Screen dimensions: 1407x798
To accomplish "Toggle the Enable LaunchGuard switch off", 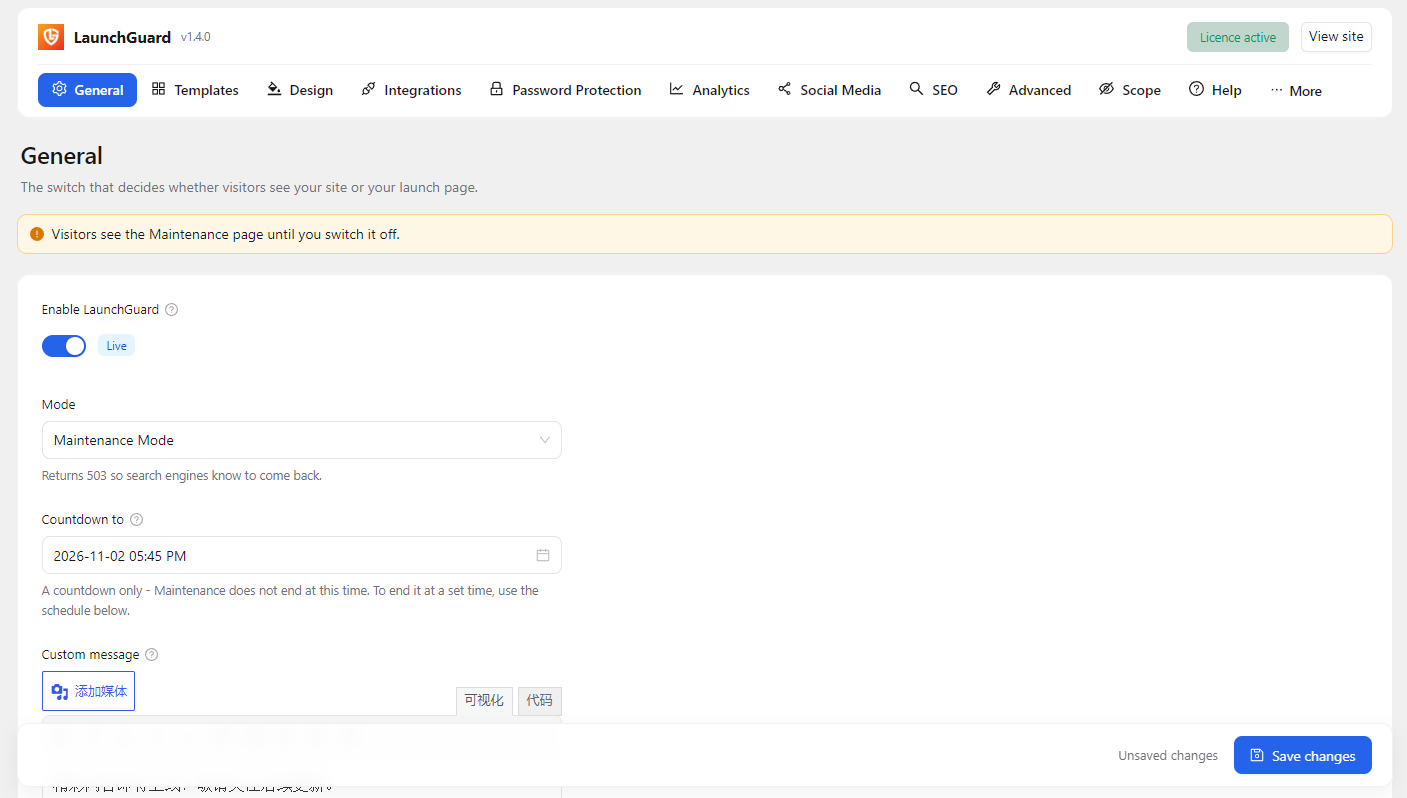I will [x=64, y=346].
